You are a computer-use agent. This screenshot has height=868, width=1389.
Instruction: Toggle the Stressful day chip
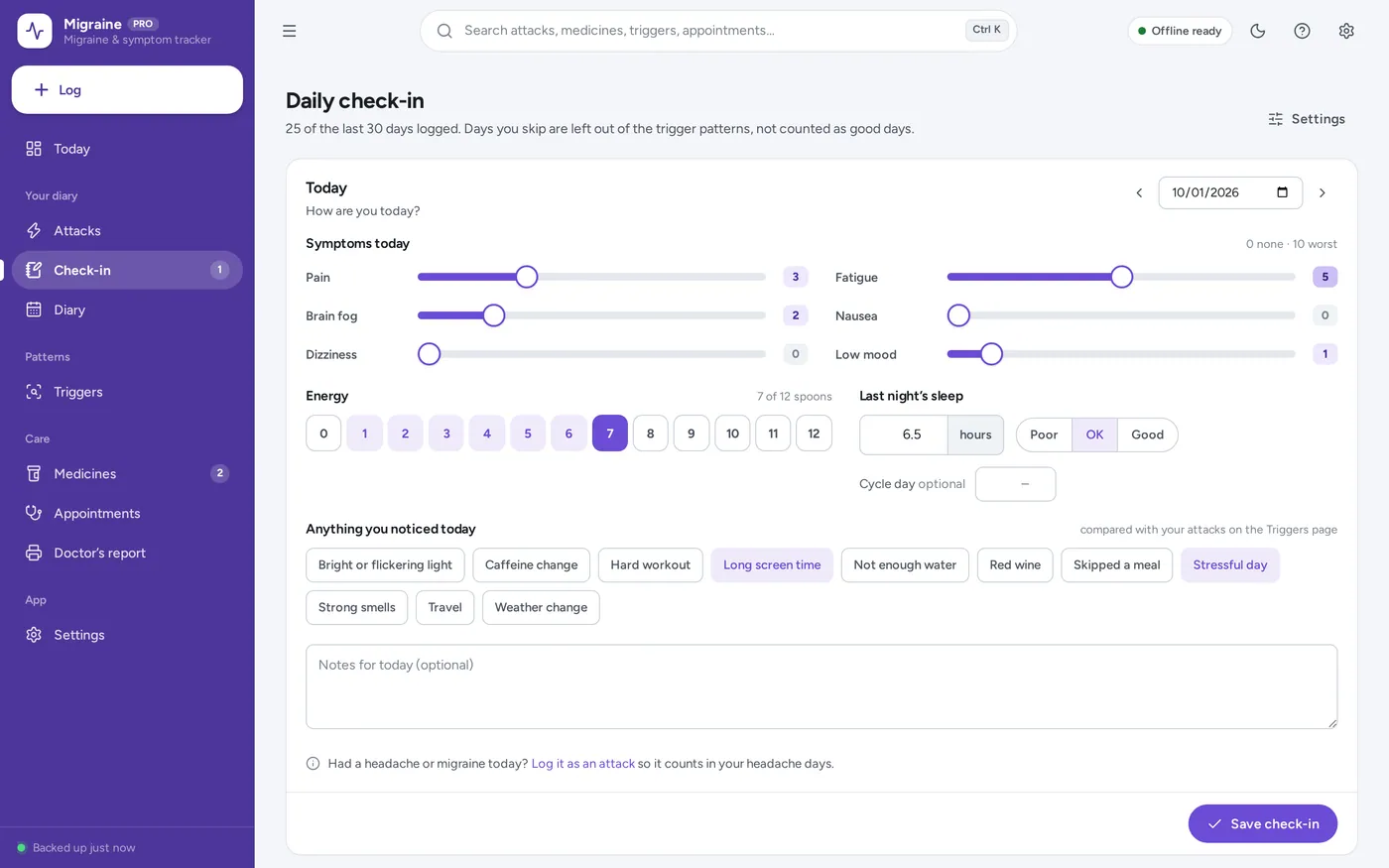pos(1230,565)
